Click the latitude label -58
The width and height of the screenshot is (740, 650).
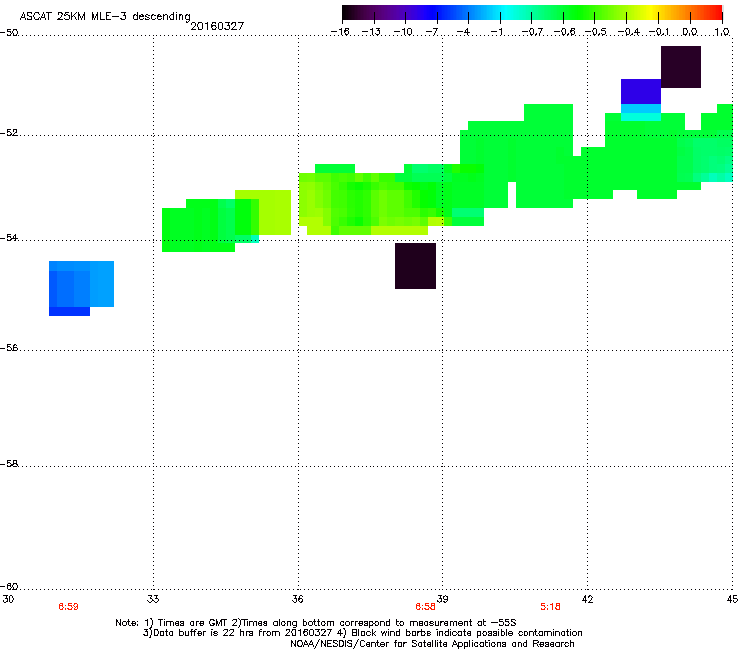[9, 464]
